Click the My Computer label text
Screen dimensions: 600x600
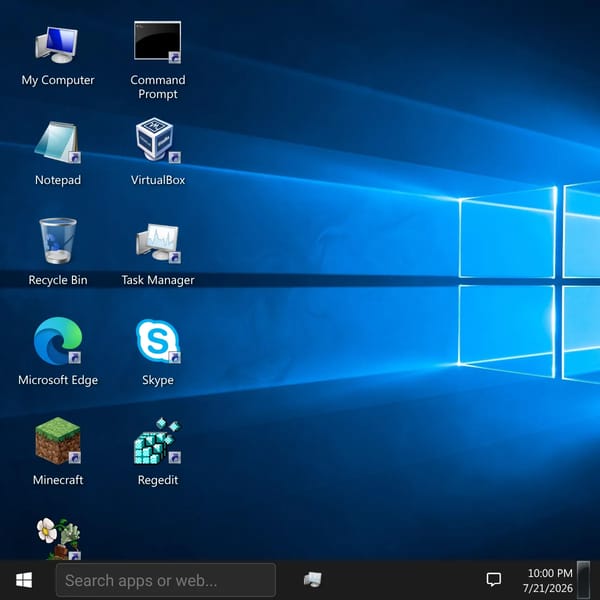[58, 80]
